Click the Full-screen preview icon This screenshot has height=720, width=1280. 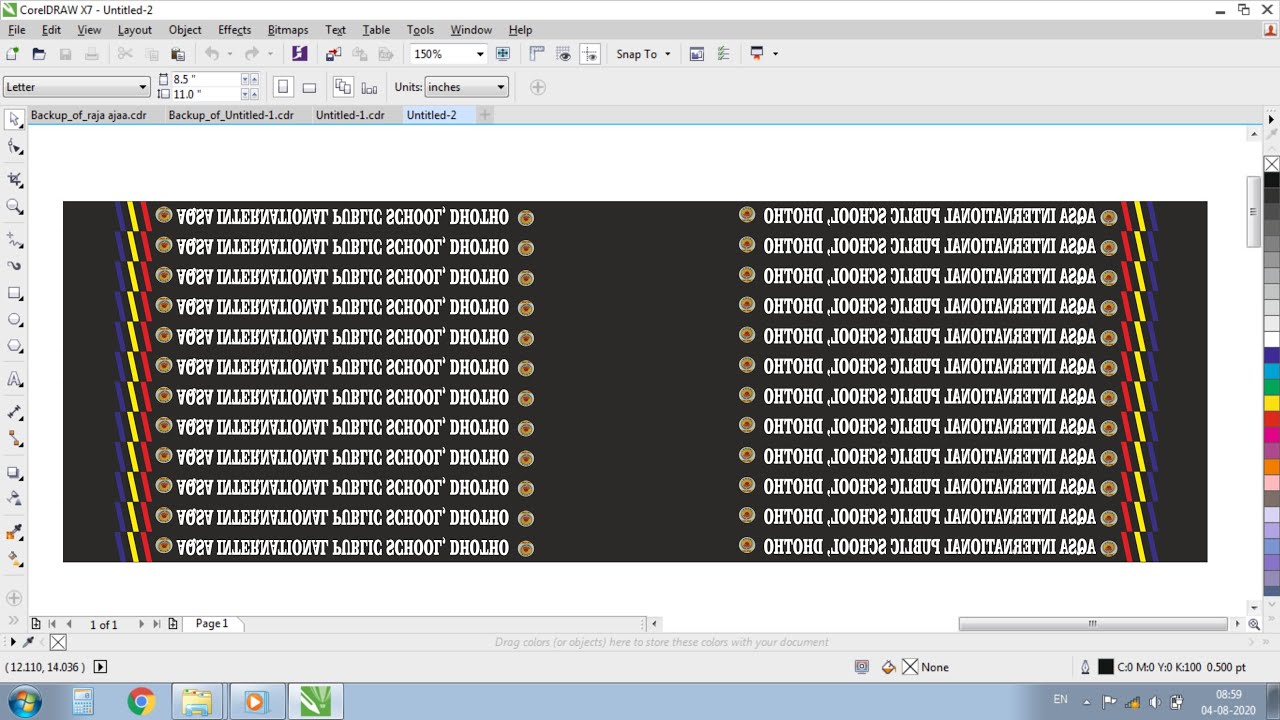[x=503, y=54]
